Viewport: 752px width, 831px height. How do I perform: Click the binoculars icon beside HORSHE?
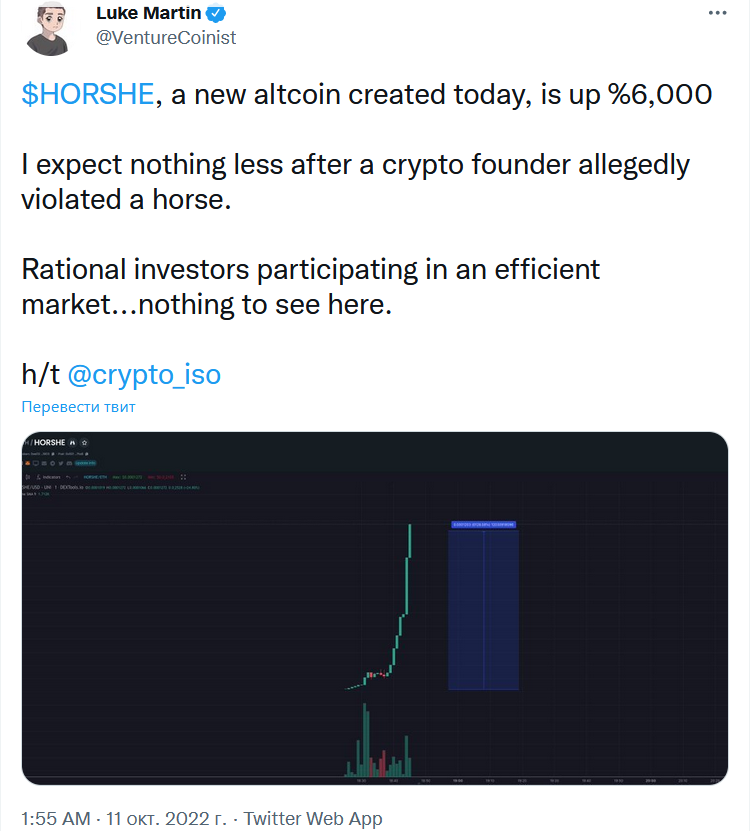(x=73, y=443)
